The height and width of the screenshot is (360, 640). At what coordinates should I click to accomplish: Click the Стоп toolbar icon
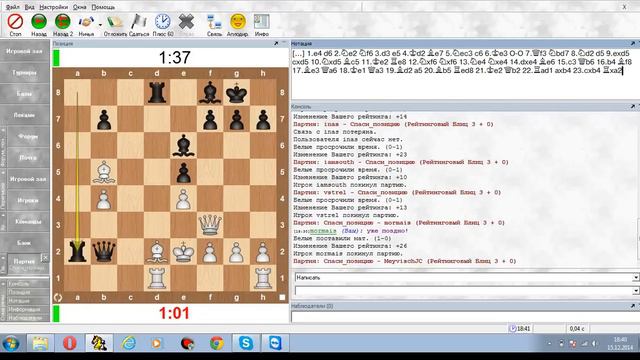(16, 22)
